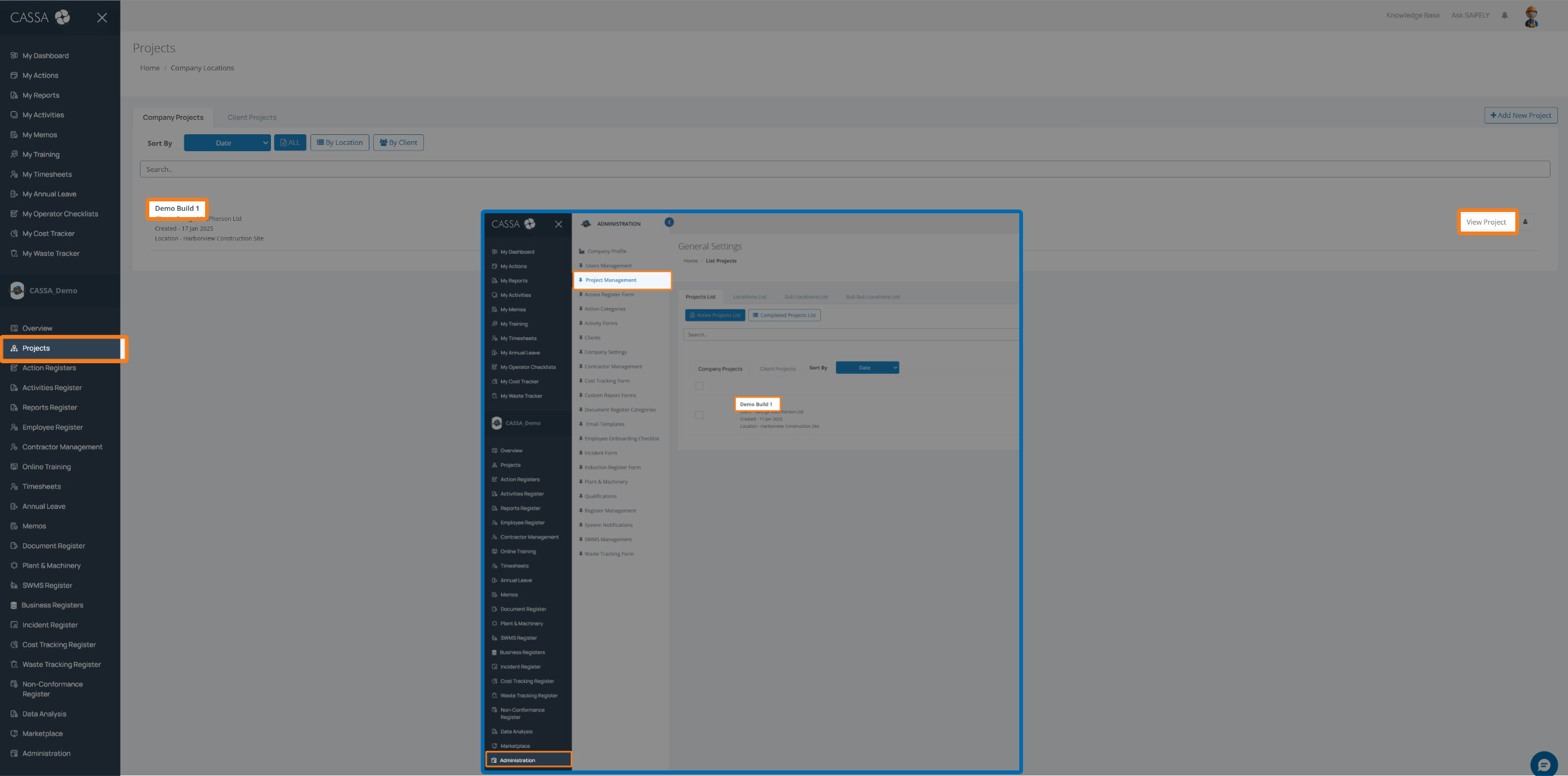Filter projects By Location

[339, 143]
